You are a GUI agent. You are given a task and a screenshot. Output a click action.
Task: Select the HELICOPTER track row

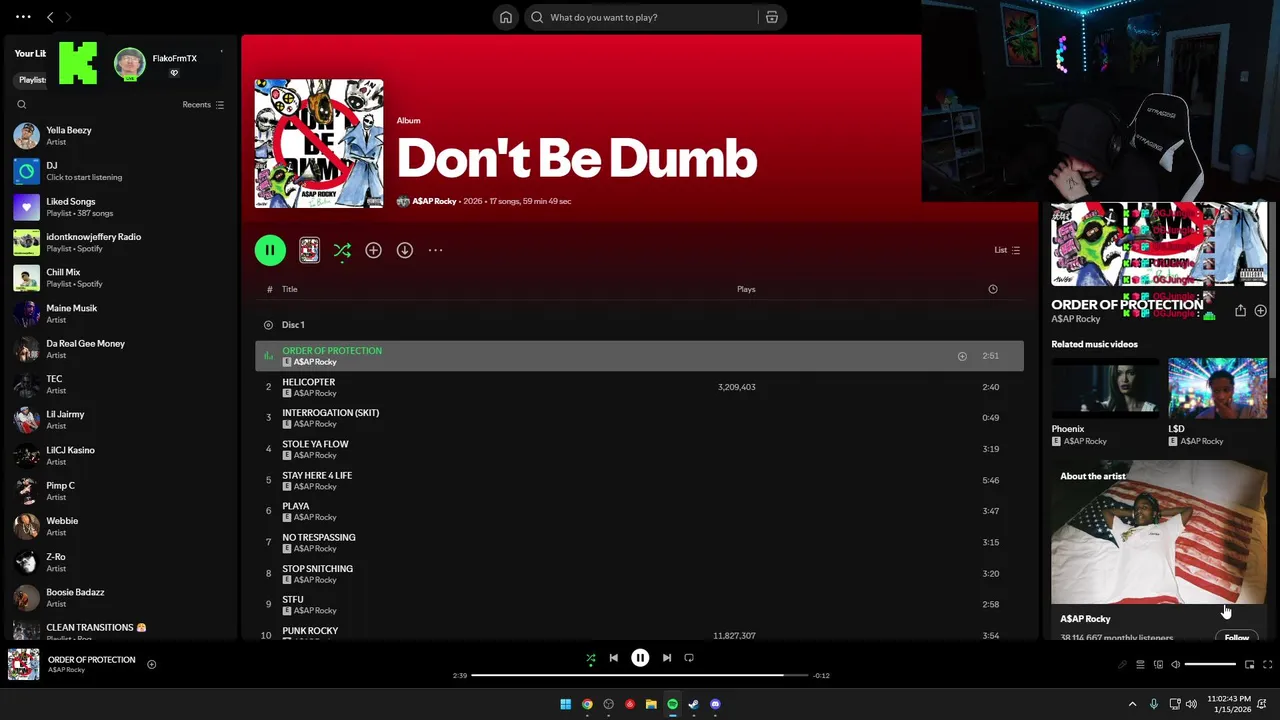pyautogui.click(x=639, y=387)
